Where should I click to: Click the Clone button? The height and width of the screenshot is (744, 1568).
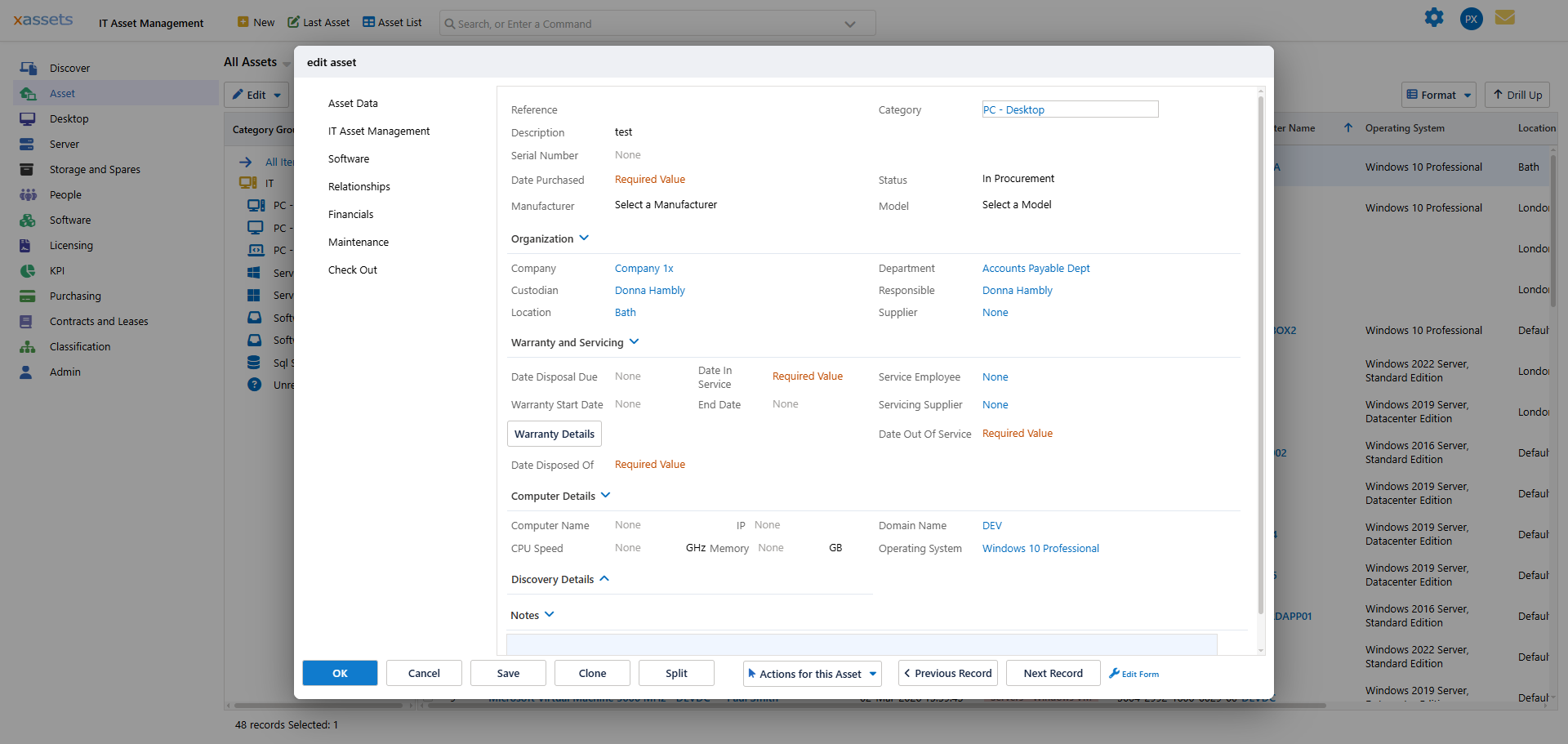[x=591, y=673]
